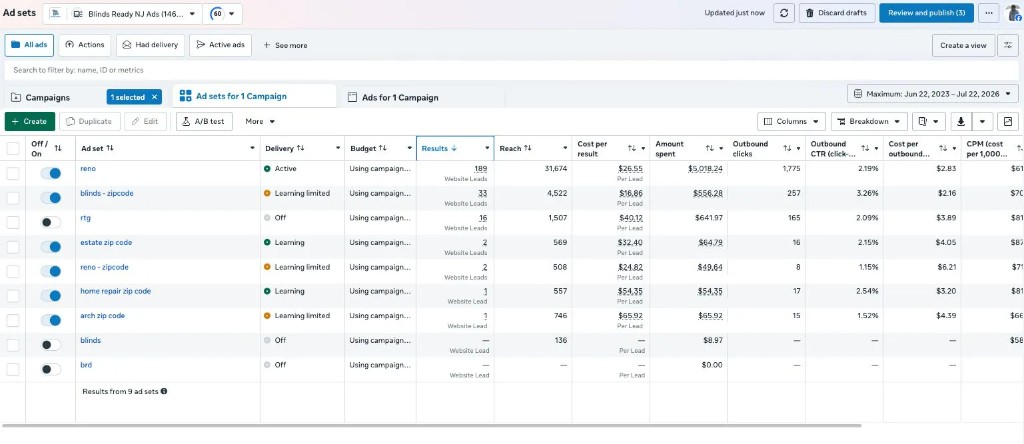Click Review and publish (3) button
The height and width of the screenshot is (444, 1024).
[x=926, y=13]
